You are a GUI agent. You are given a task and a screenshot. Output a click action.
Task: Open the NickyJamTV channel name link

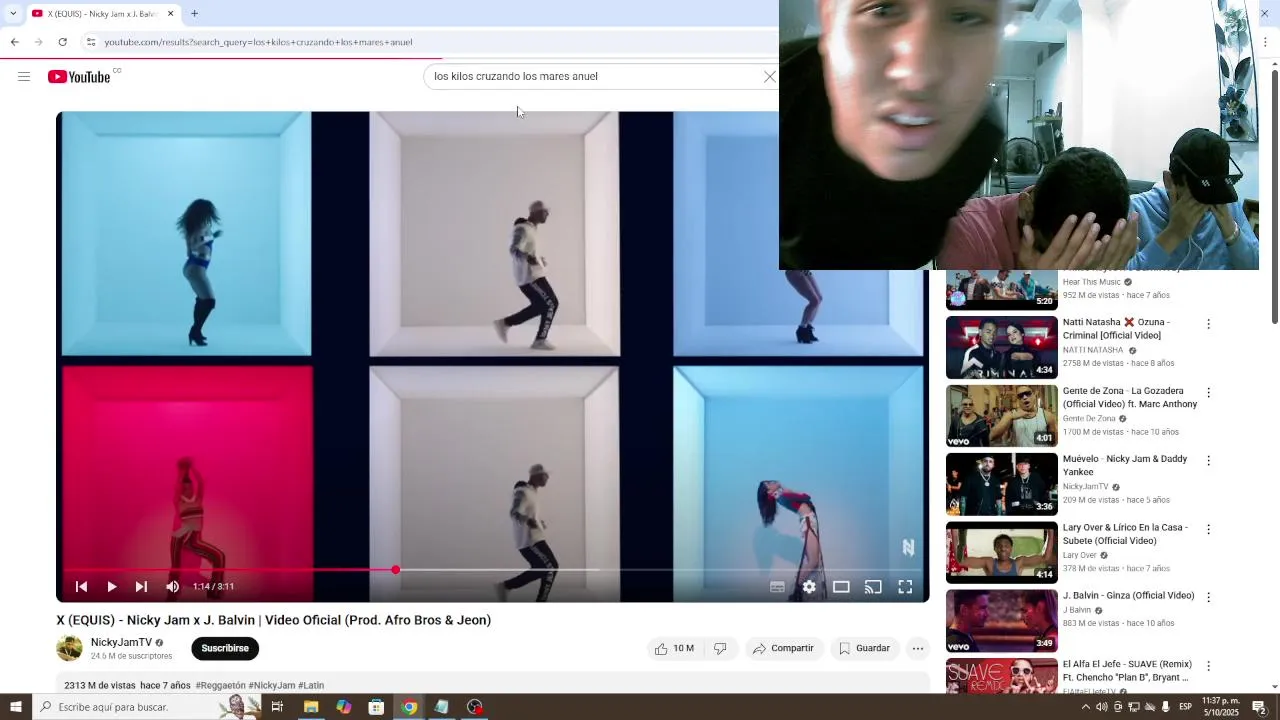click(x=121, y=642)
